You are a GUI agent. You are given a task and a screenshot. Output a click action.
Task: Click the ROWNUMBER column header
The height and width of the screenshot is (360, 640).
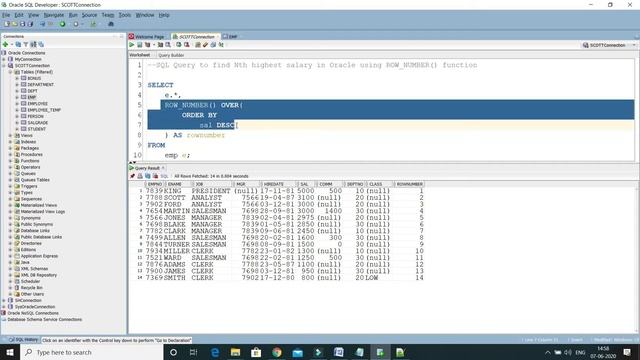pos(409,184)
